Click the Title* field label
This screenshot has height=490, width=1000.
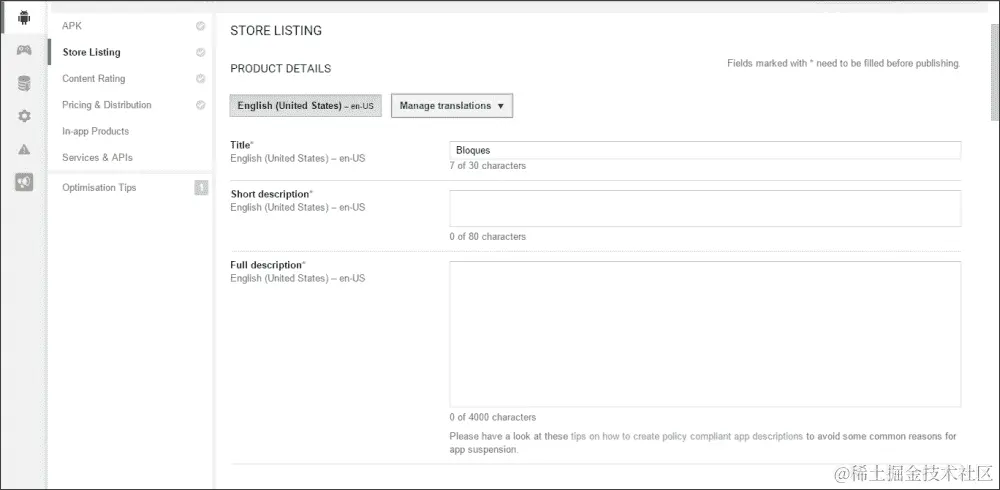tap(242, 145)
